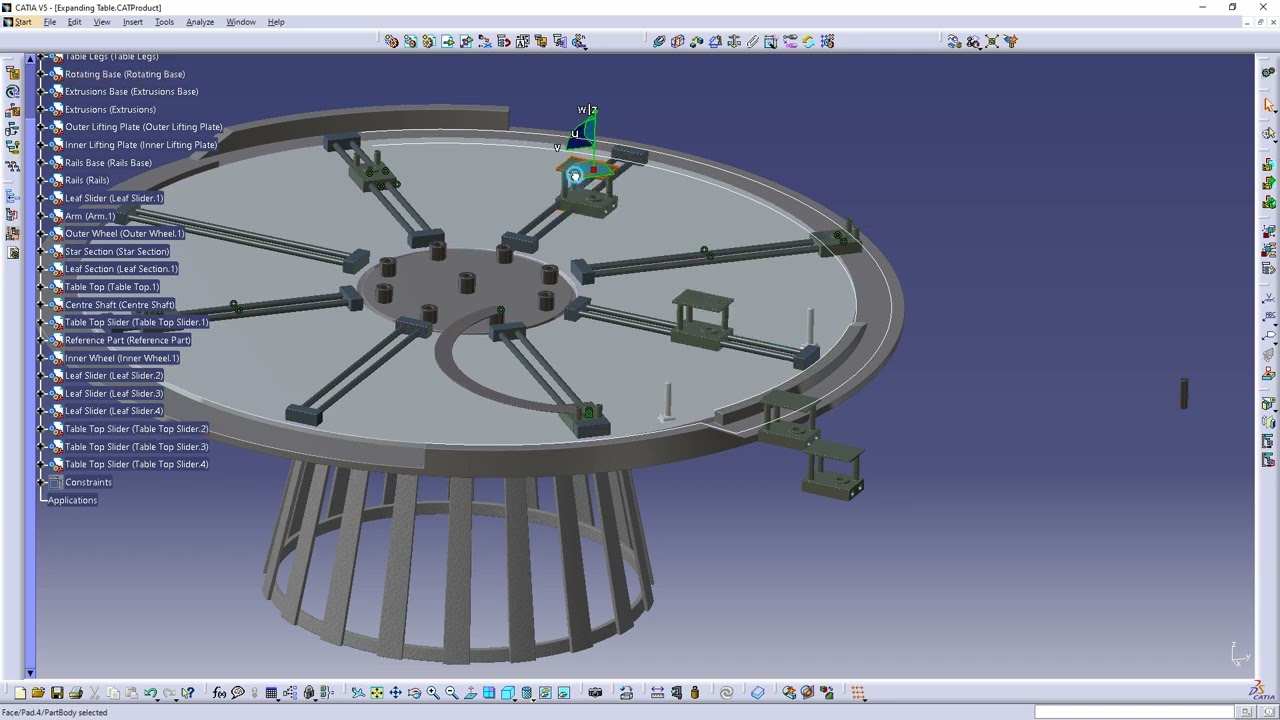Open the Window menu

240,22
